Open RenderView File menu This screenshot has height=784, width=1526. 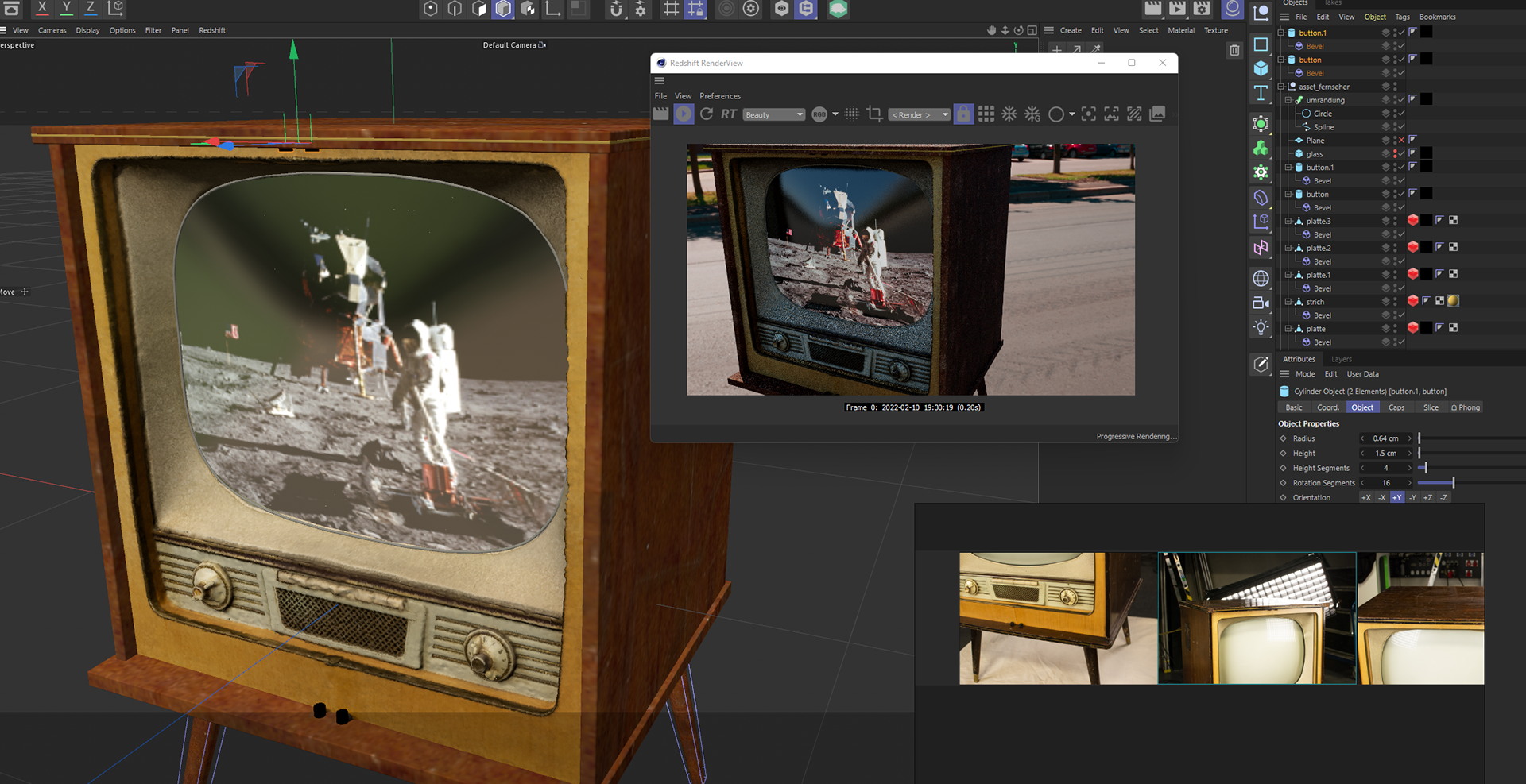(x=660, y=96)
